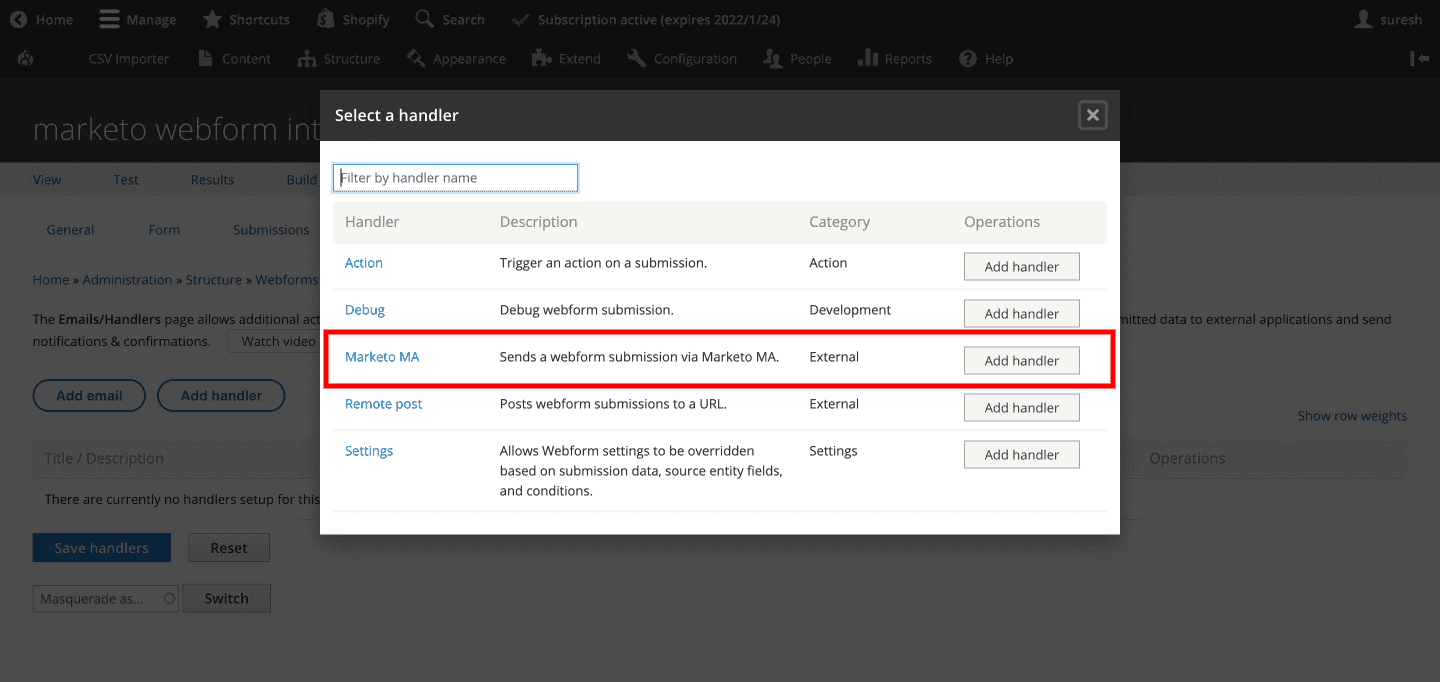The height and width of the screenshot is (682, 1440).
Task: Focus the Filter by handler name field
Action: (x=455, y=178)
